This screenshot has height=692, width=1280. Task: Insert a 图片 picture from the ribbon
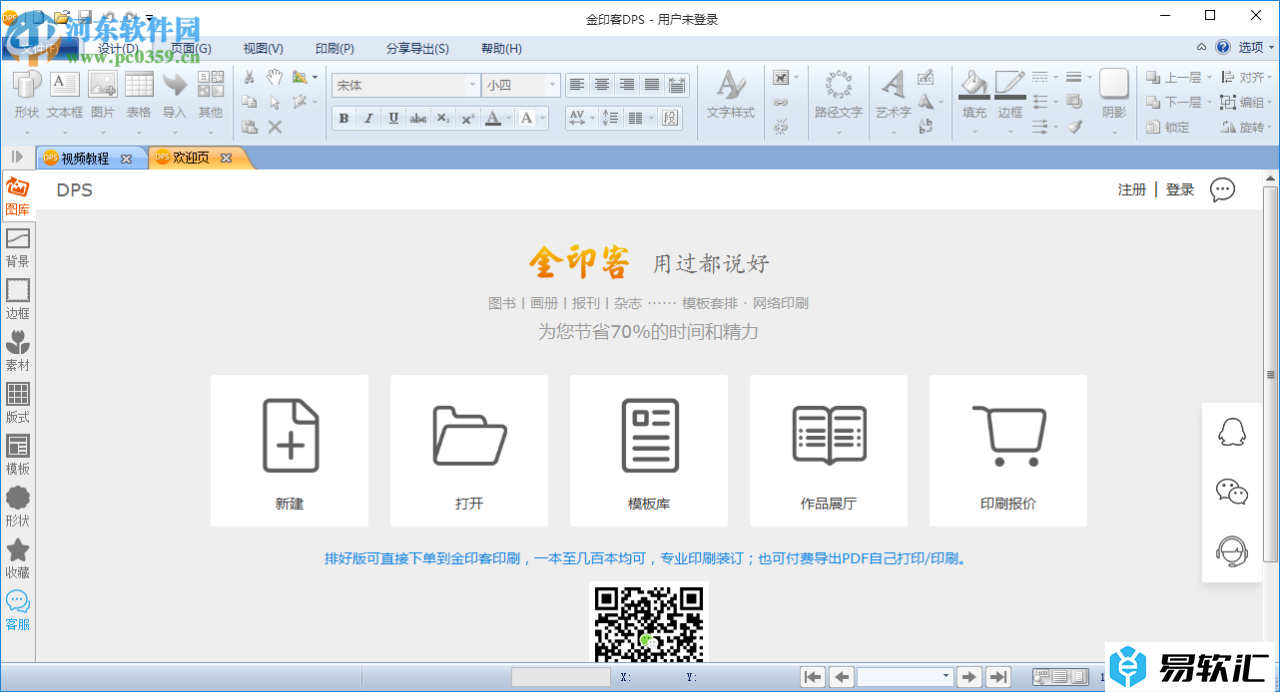[x=102, y=95]
